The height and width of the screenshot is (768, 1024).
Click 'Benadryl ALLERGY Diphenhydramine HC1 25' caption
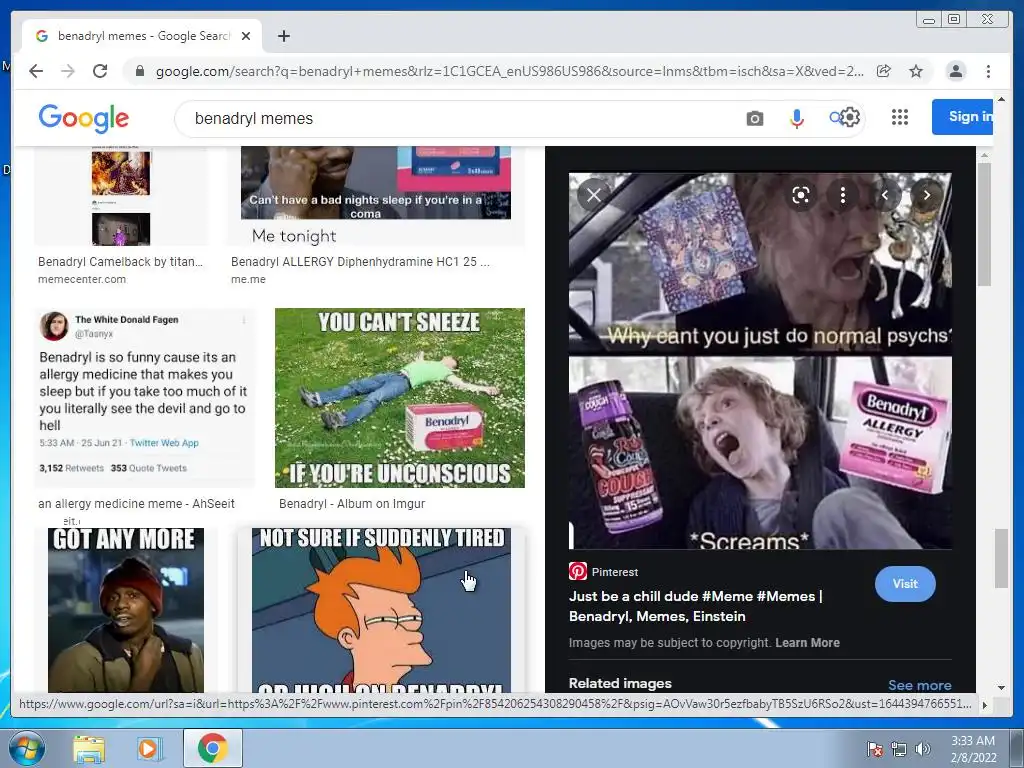coord(360,262)
